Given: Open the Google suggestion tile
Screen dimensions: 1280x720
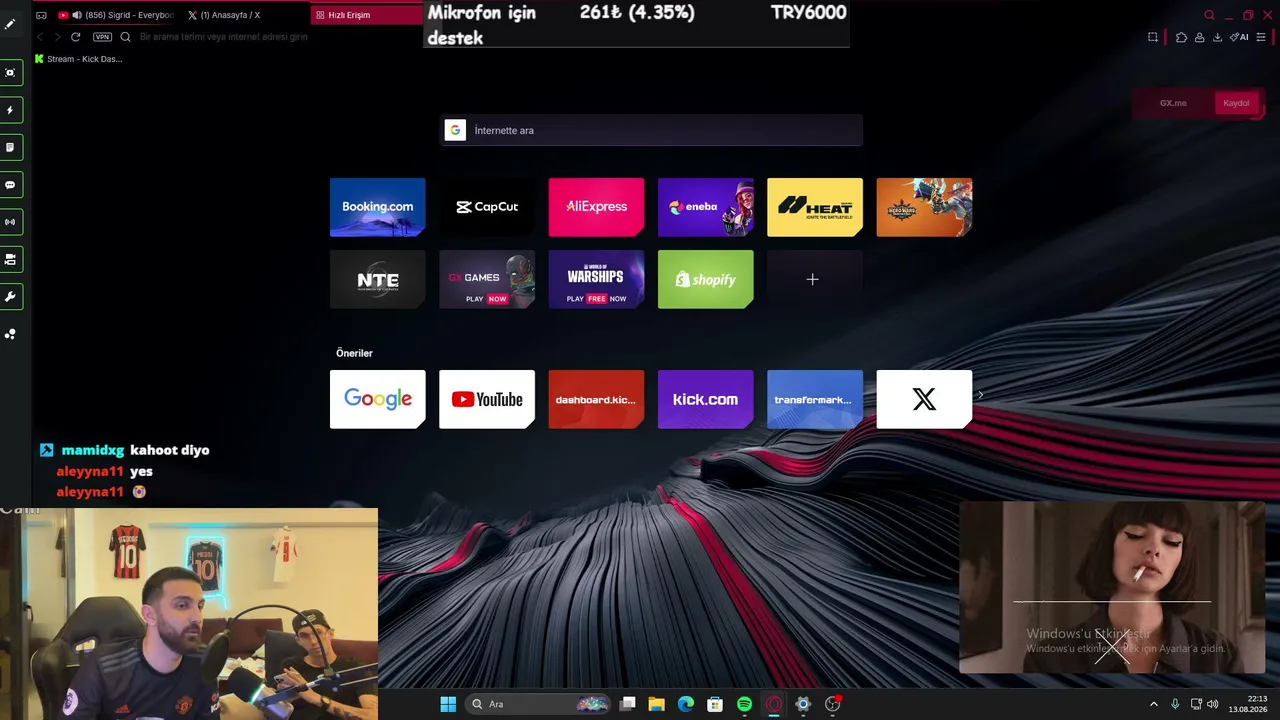Looking at the screenshot, I should coord(377,399).
